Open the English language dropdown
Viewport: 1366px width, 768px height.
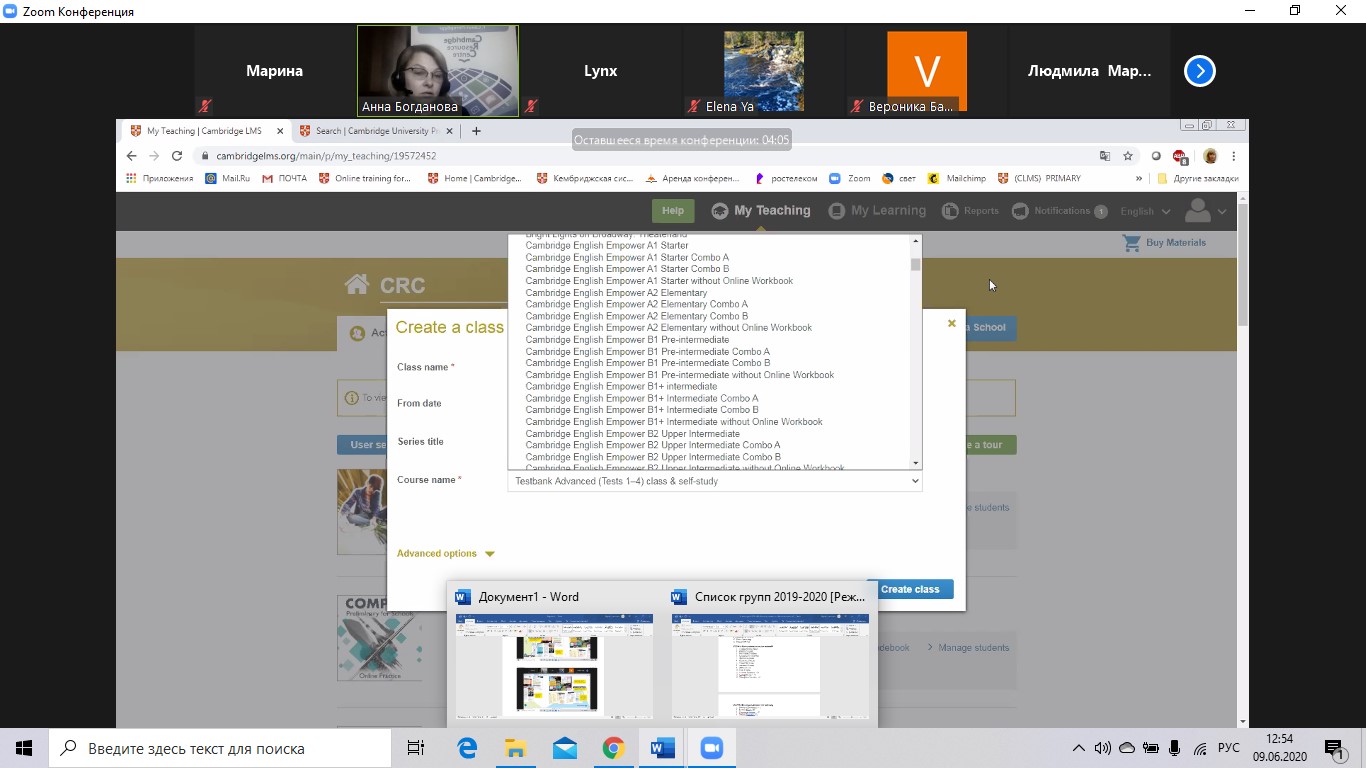click(x=1146, y=211)
